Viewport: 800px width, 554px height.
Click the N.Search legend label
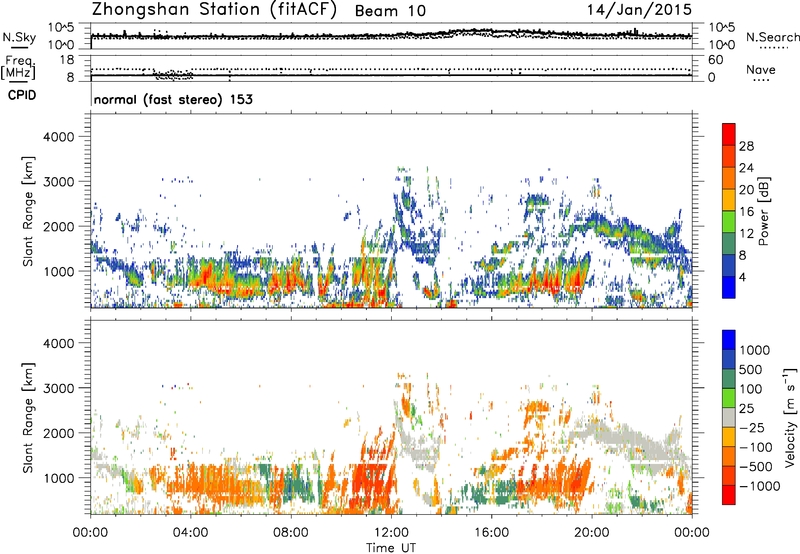pos(772,37)
